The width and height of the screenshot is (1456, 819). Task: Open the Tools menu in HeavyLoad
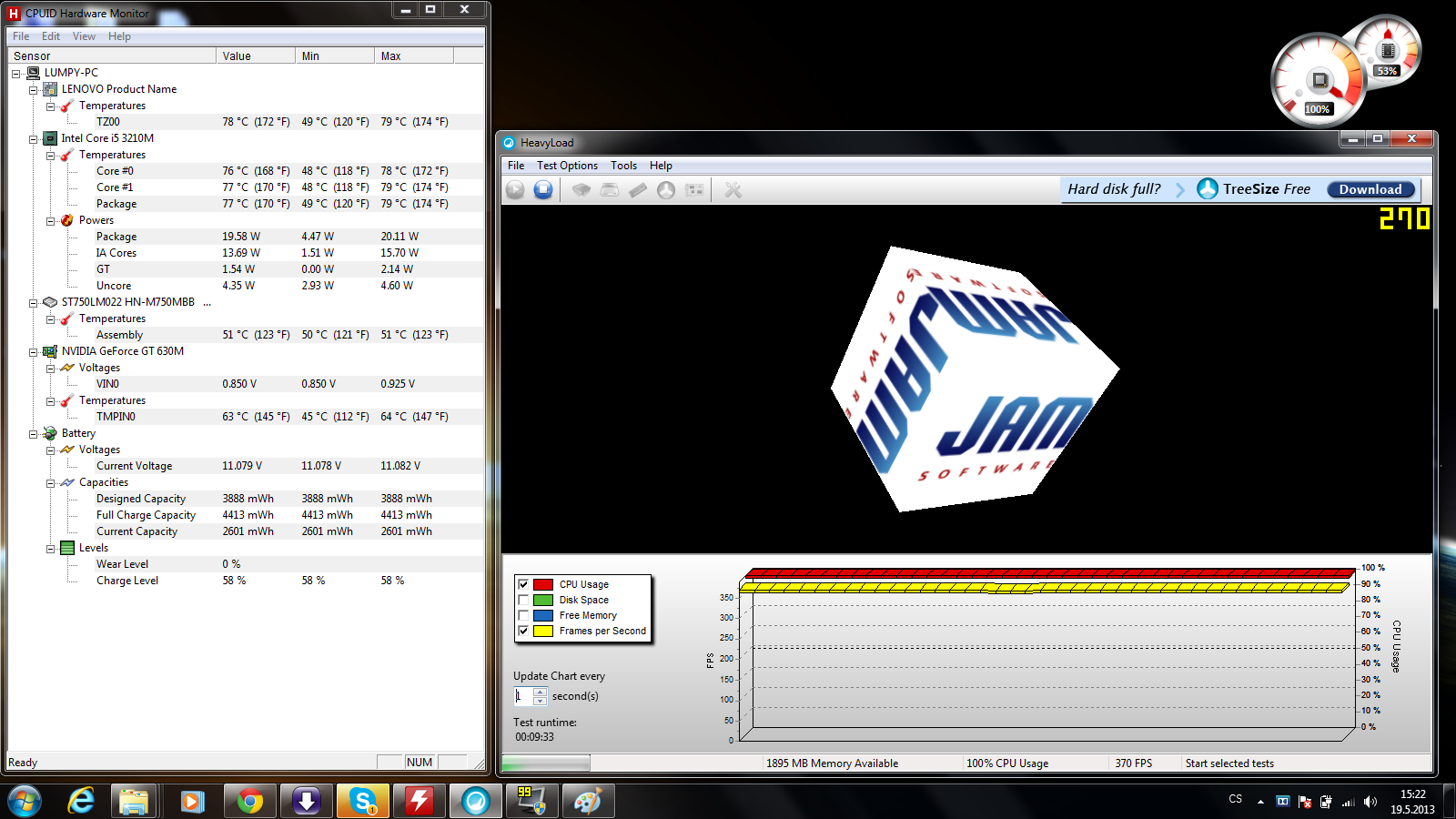tap(623, 166)
